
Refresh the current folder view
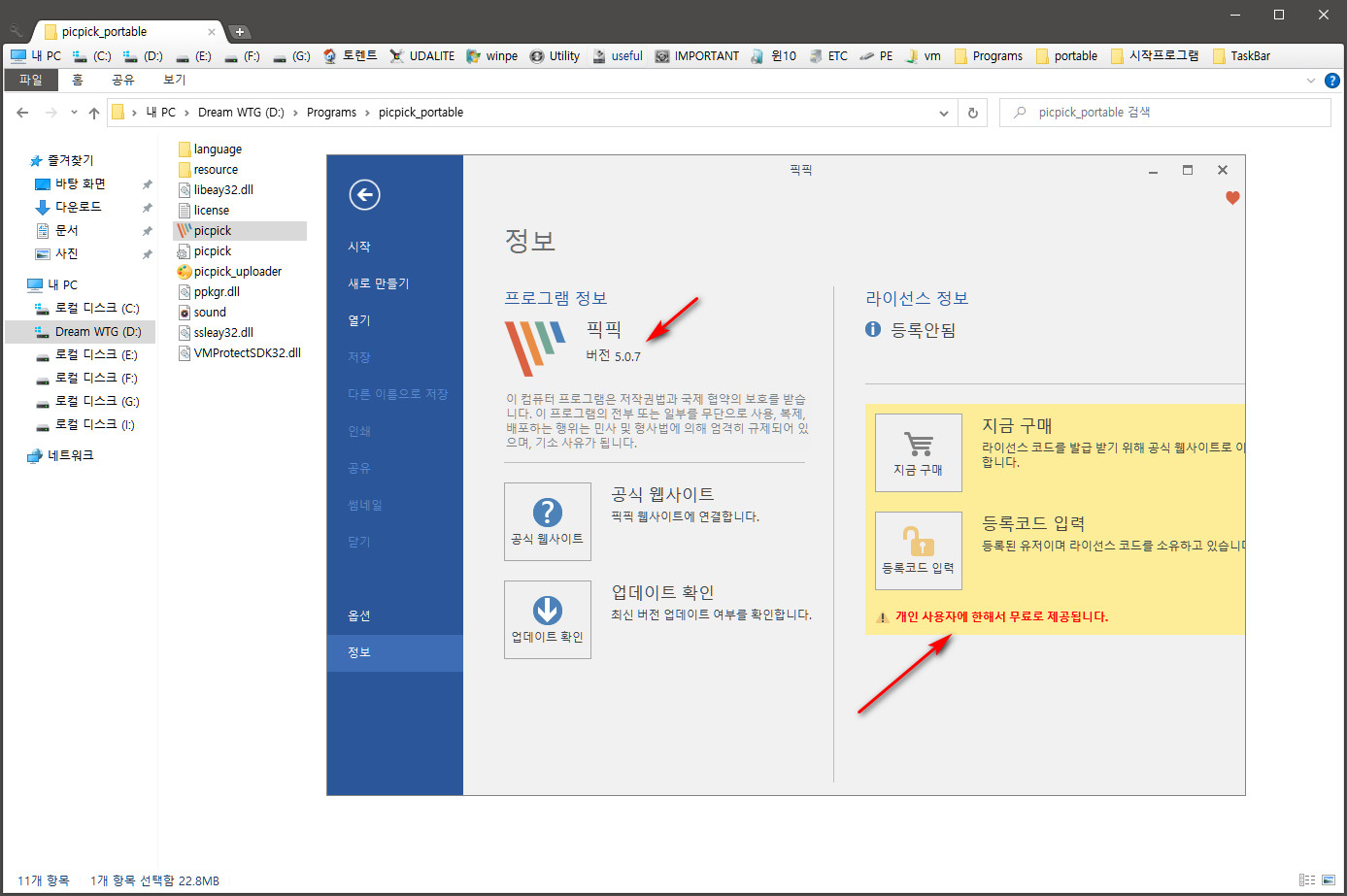click(x=972, y=113)
